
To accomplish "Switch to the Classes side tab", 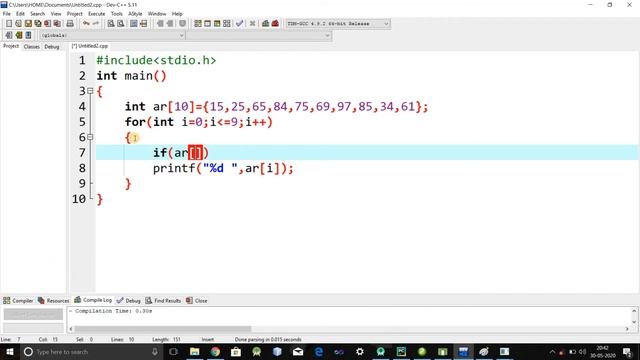I will pos(31,47).
